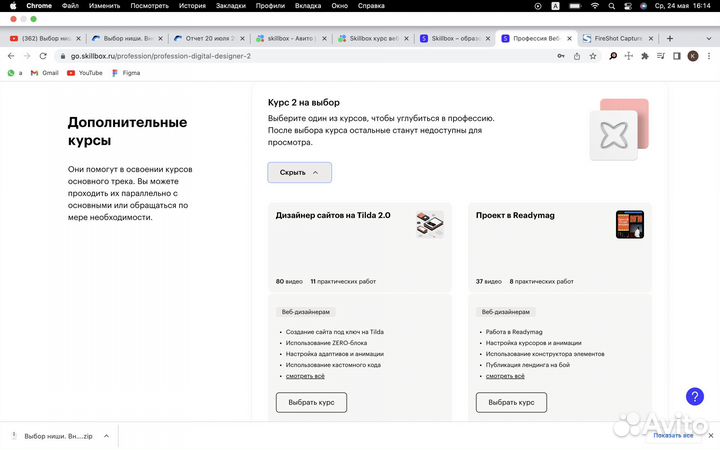Open the Figma bookmark
The width and height of the screenshot is (720, 450).
[x=125, y=73]
